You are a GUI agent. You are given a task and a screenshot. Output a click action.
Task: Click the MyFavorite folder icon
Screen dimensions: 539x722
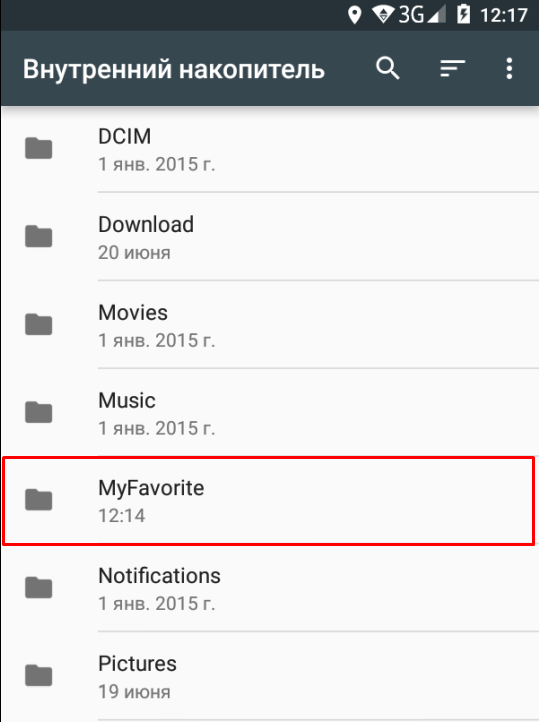pyautogui.click(x=39, y=500)
